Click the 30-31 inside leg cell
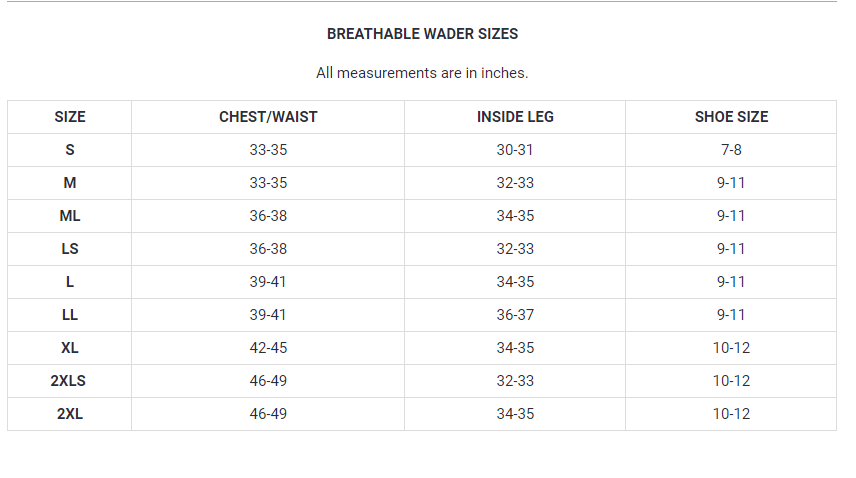The image size is (856, 478). click(515, 150)
